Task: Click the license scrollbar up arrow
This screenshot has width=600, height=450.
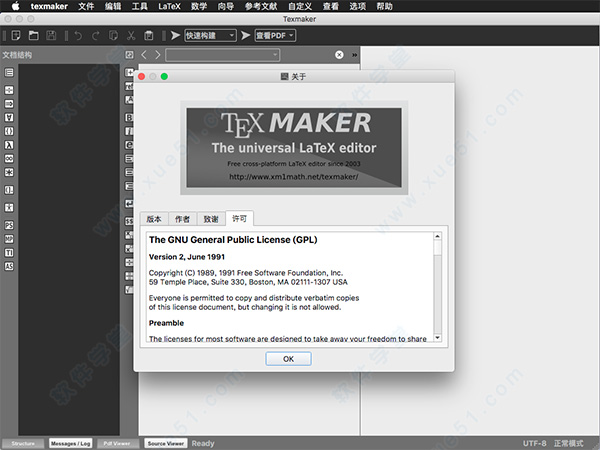Action: pyautogui.click(x=437, y=236)
